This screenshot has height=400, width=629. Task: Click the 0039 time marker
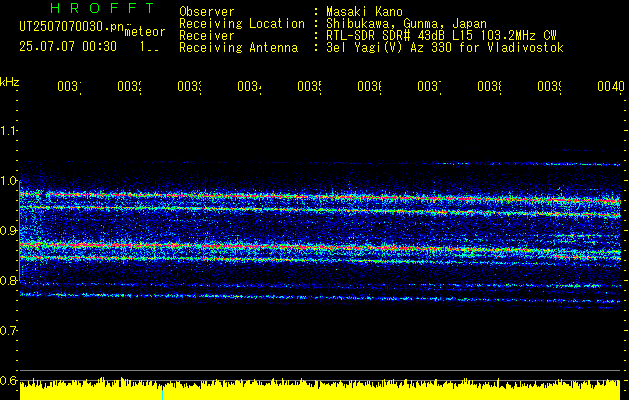click(x=549, y=86)
